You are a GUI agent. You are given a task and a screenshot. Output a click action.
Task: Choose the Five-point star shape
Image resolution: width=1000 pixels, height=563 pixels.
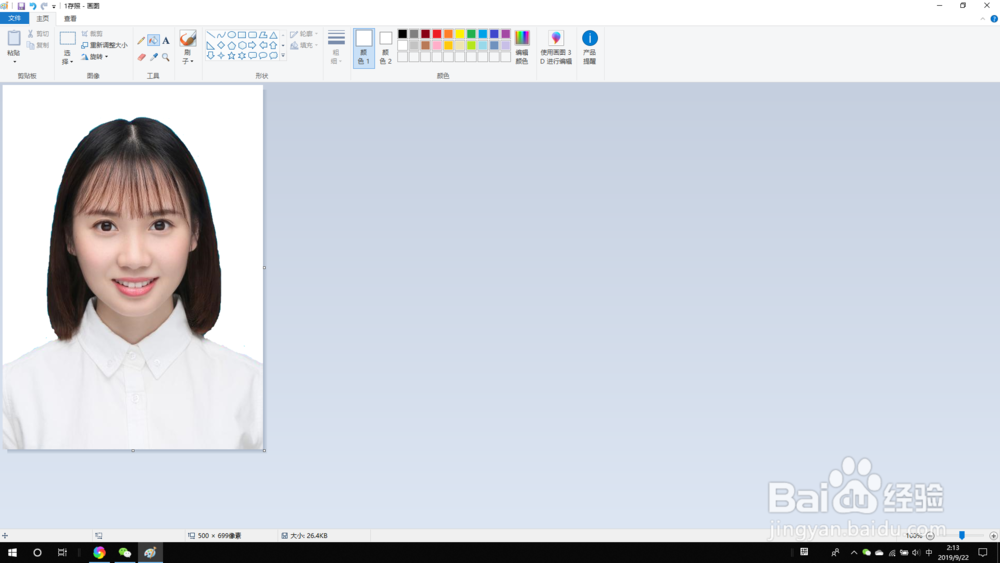[x=232, y=55]
